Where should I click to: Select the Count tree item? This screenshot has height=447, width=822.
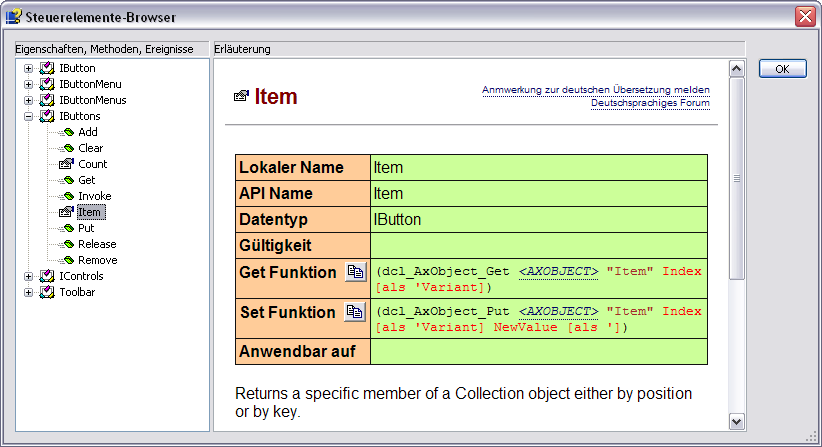92,164
